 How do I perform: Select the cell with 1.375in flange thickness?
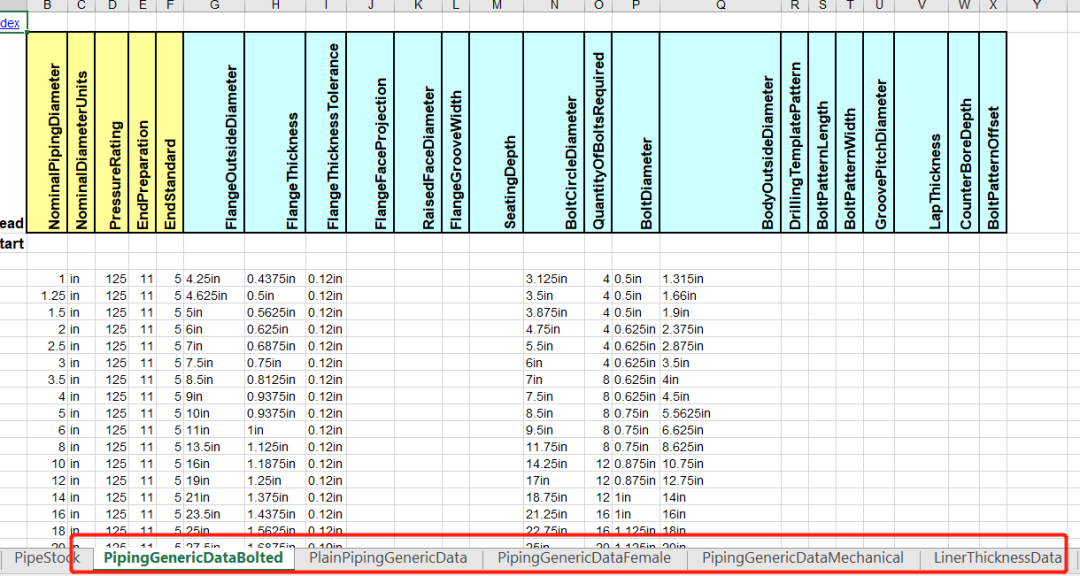[x=275, y=497]
